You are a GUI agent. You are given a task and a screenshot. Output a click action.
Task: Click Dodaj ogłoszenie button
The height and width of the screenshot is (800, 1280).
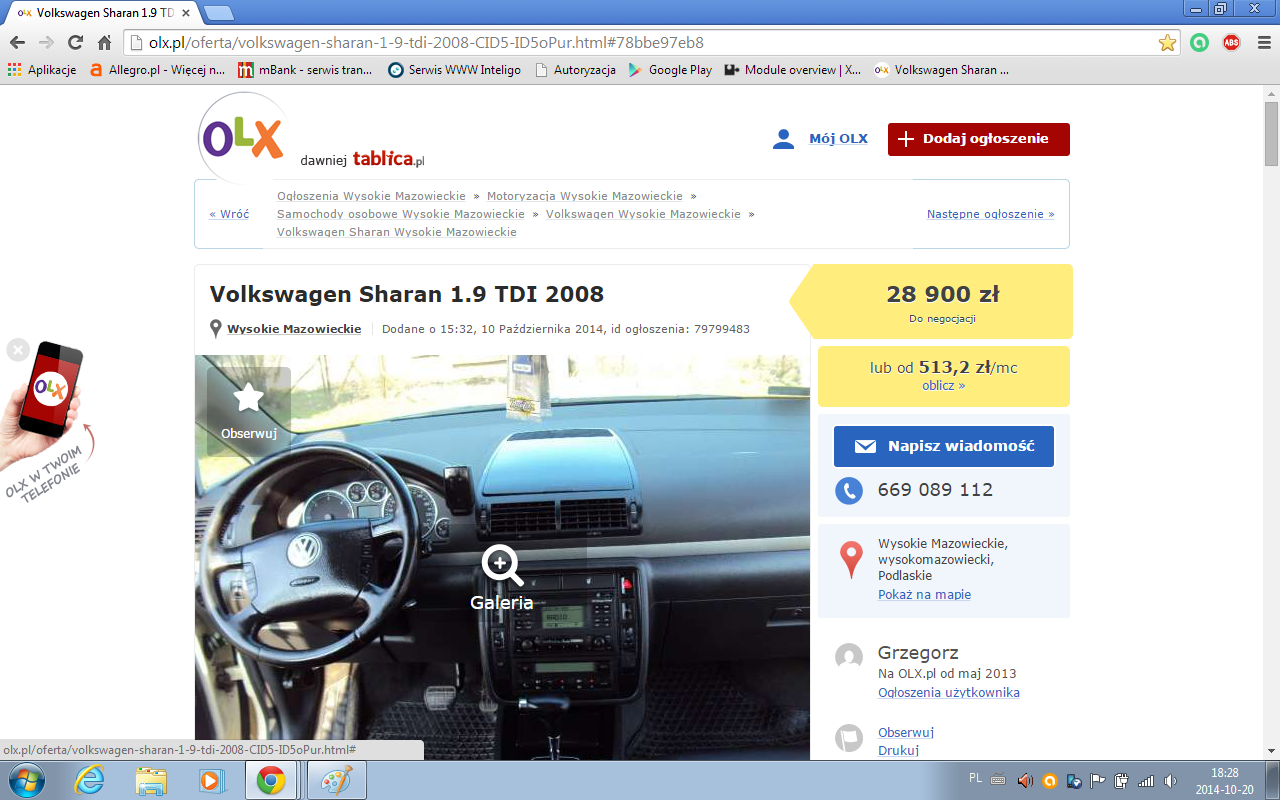pyautogui.click(x=979, y=139)
